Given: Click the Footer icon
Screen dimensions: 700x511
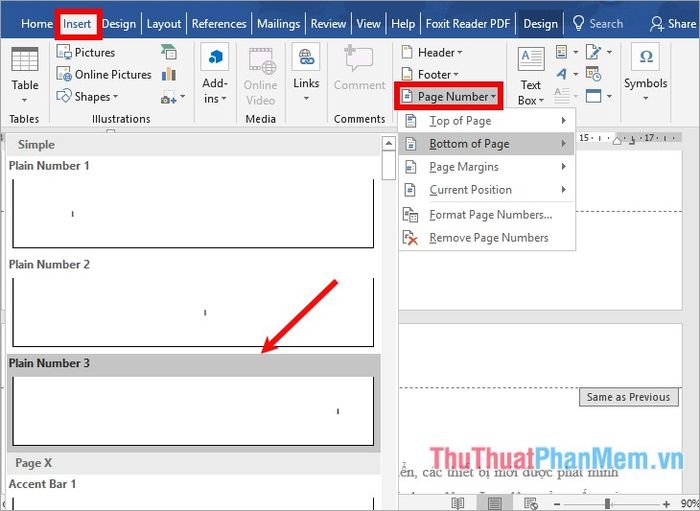Looking at the screenshot, I should click(x=407, y=74).
